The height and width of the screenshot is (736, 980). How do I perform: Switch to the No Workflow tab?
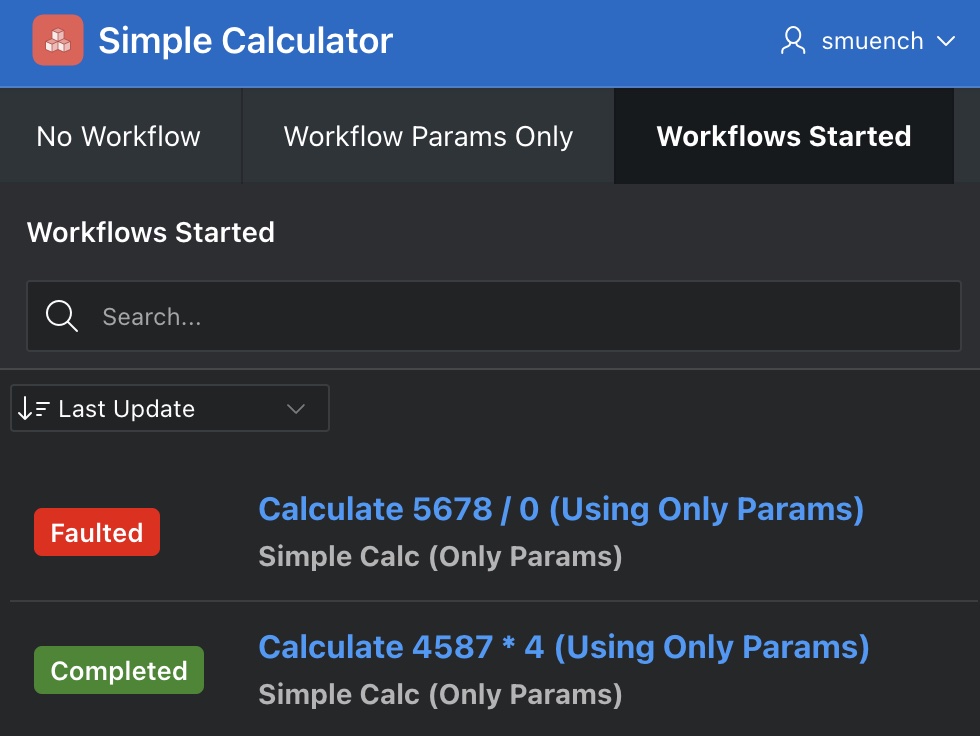point(119,136)
